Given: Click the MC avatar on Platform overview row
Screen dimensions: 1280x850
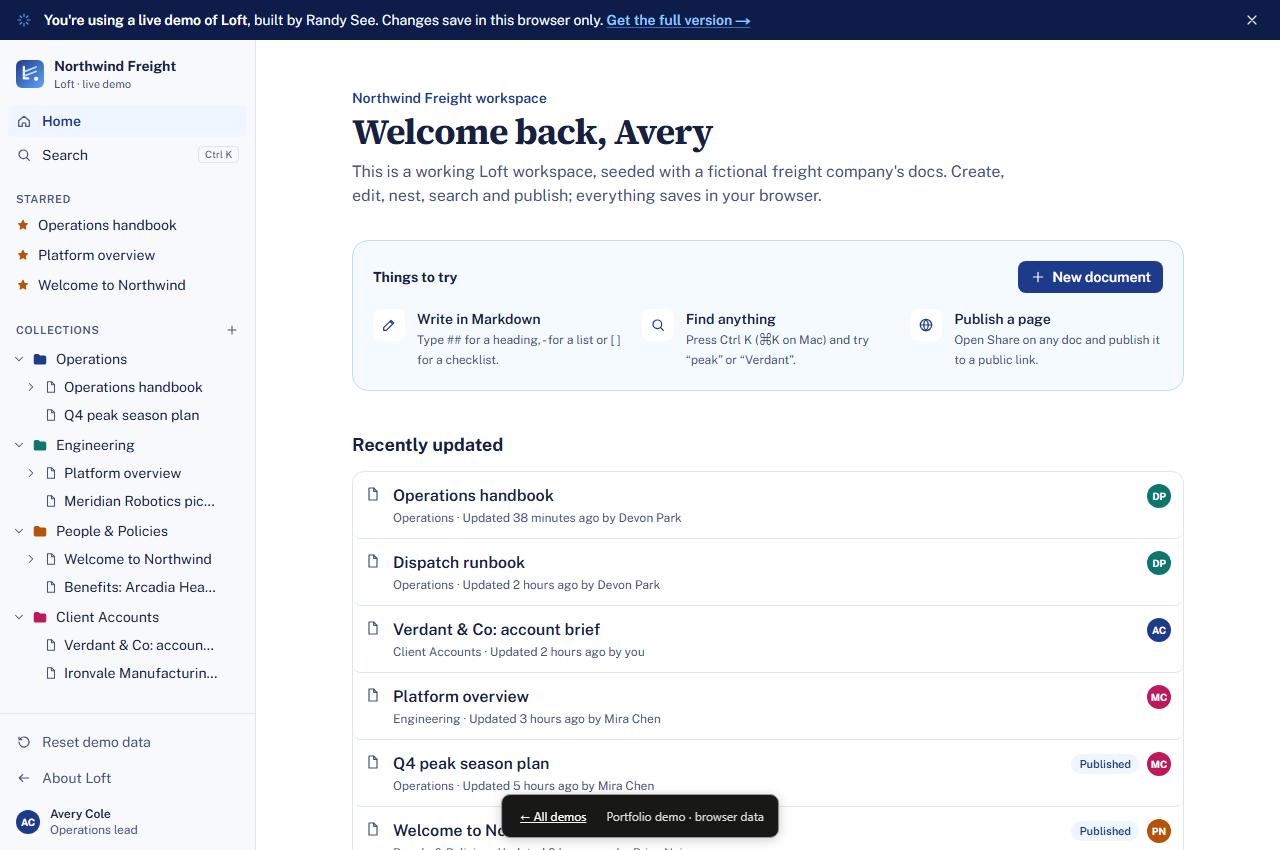Looking at the screenshot, I should click(x=1159, y=697).
